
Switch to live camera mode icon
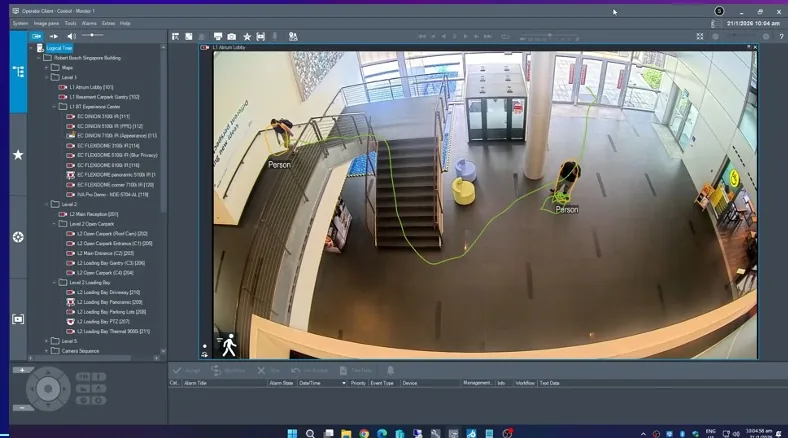click(x=36, y=36)
